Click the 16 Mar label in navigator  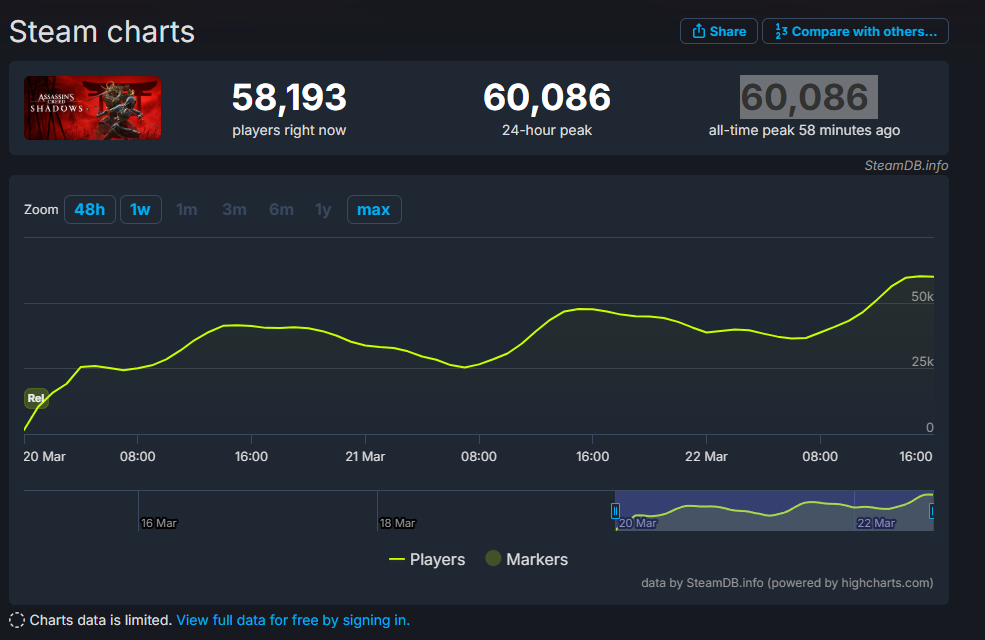coord(159,523)
